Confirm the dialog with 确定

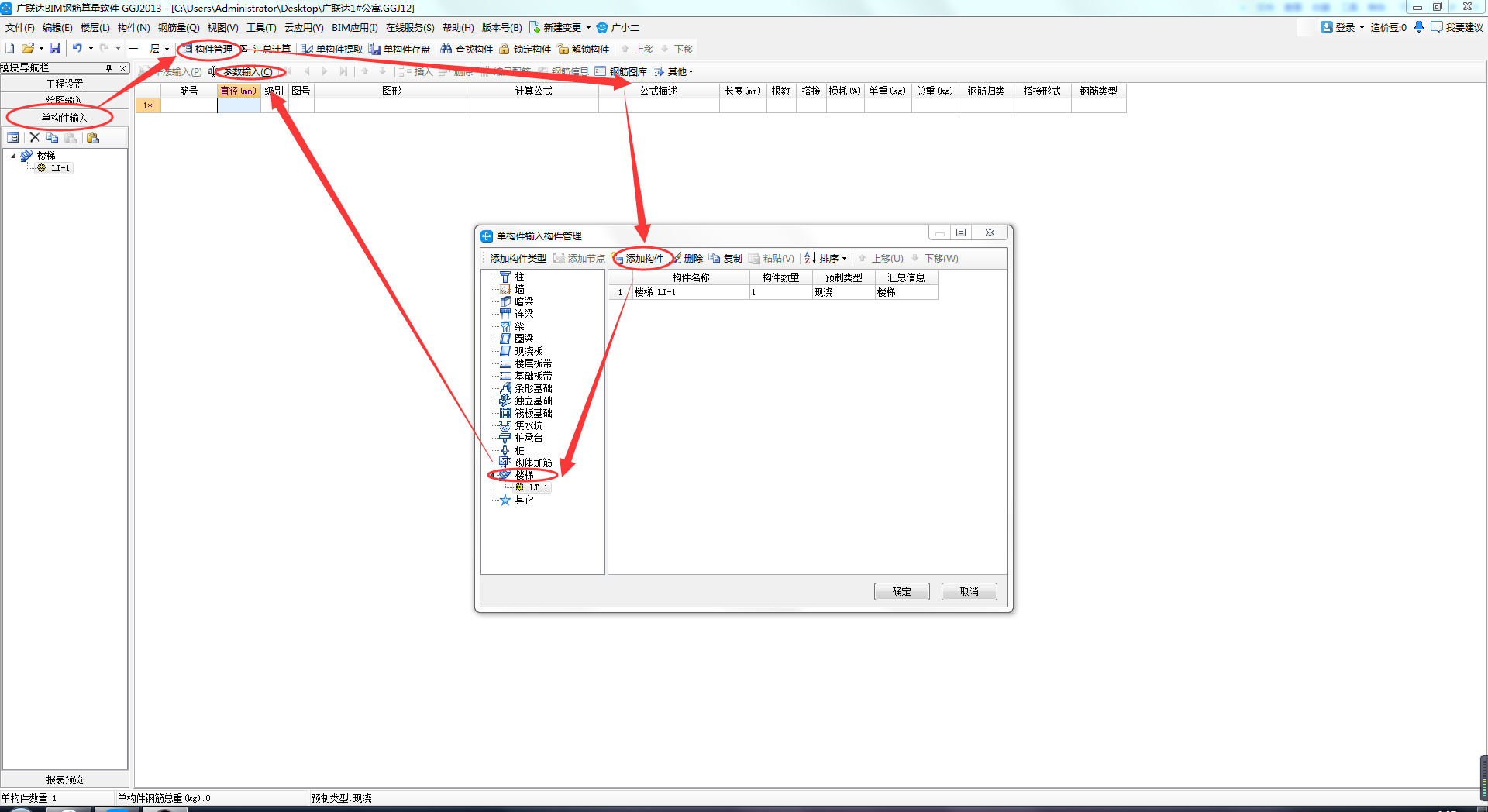(x=901, y=591)
